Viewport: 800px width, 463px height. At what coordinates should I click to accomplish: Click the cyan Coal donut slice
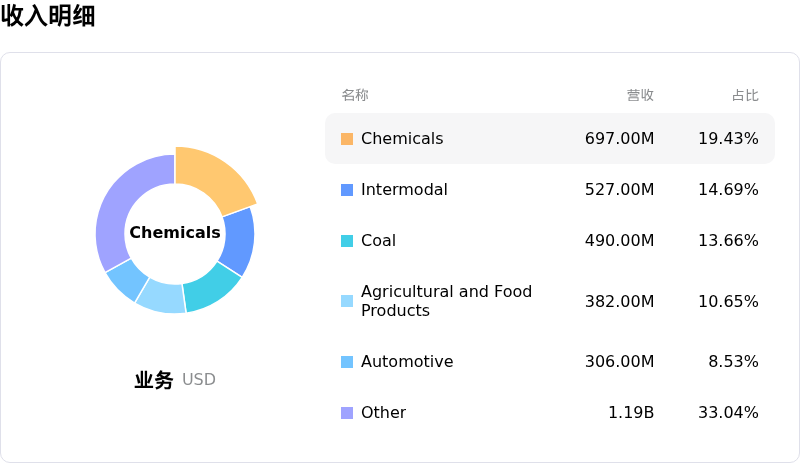(211, 288)
